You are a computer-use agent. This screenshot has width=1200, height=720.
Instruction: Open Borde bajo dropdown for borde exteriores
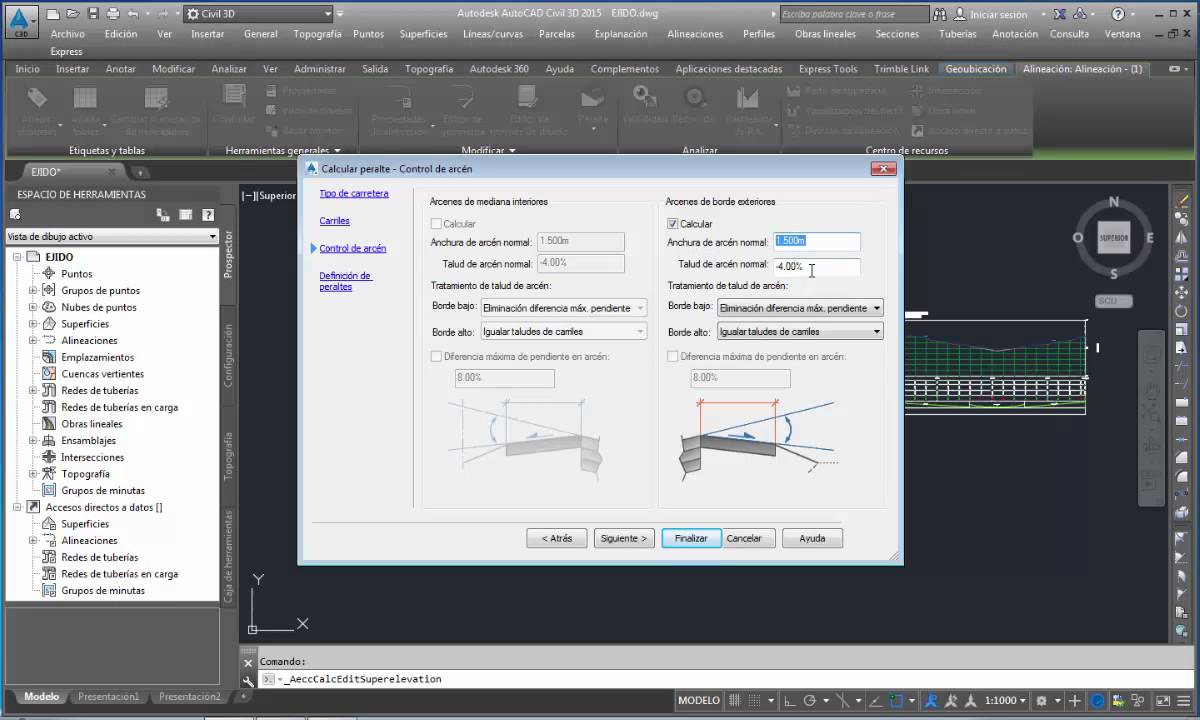tap(800, 308)
